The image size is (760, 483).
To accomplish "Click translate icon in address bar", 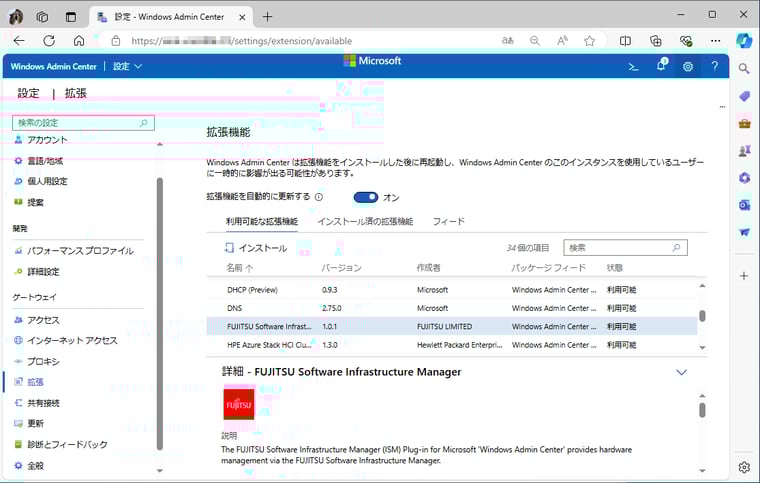I will click(507, 41).
